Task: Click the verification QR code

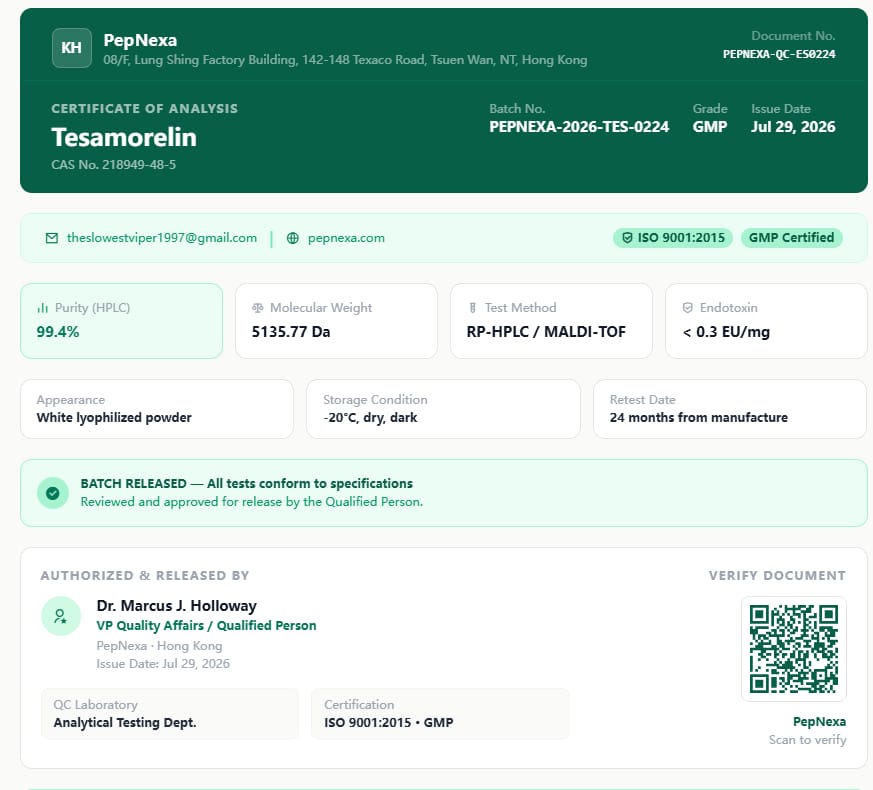Action: [x=793, y=649]
